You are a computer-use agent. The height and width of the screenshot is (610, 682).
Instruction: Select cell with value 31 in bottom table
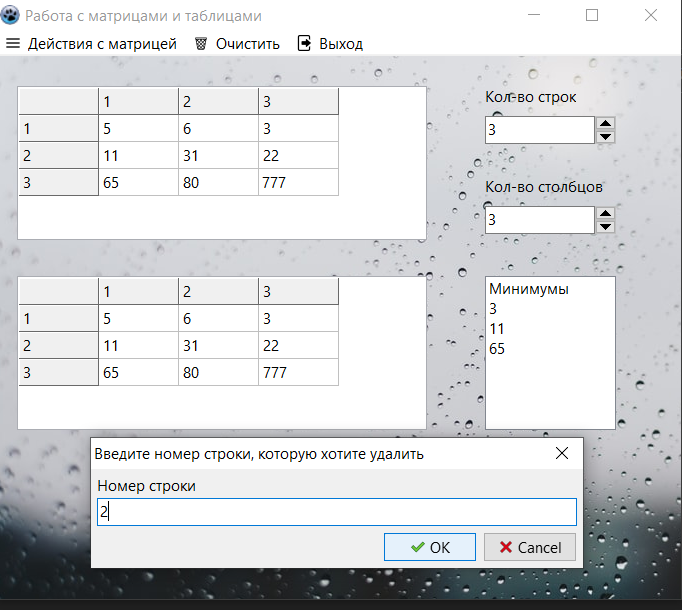pyautogui.click(x=218, y=345)
